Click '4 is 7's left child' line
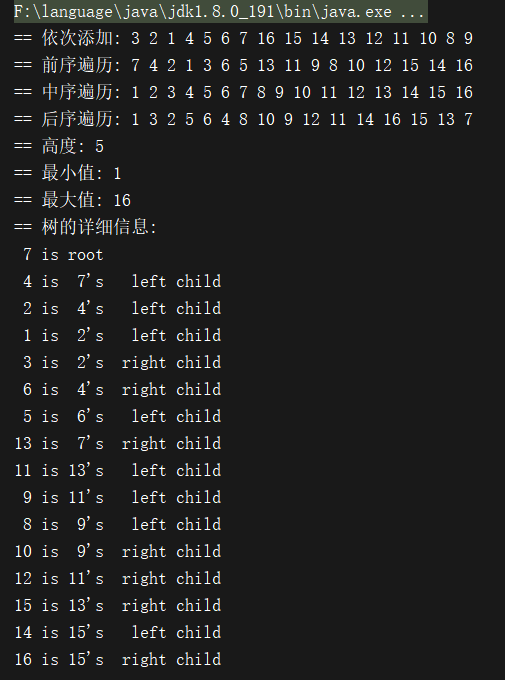Image resolution: width=505 pixels, height=680 pixels. [122, 281]
